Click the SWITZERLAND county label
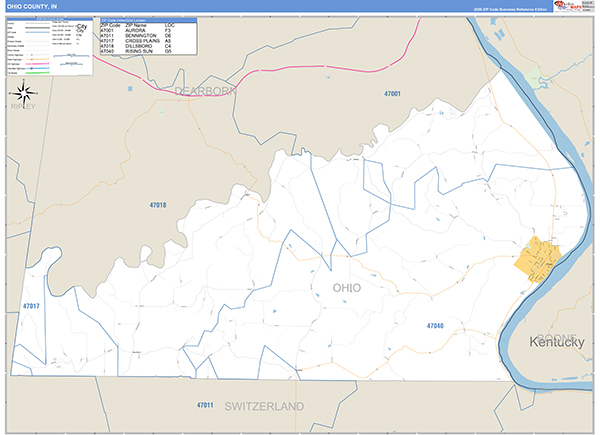The height and width of the screenshot is (435, 600). [264, 407]
